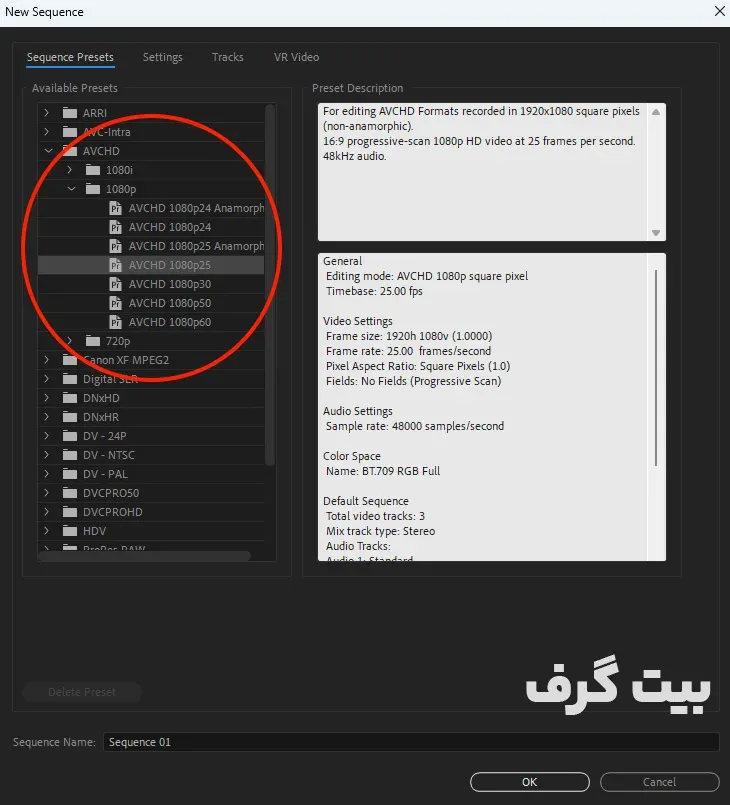Click the HDV folder icon
This screenshot has width=730, height=805.
[70, 531]
